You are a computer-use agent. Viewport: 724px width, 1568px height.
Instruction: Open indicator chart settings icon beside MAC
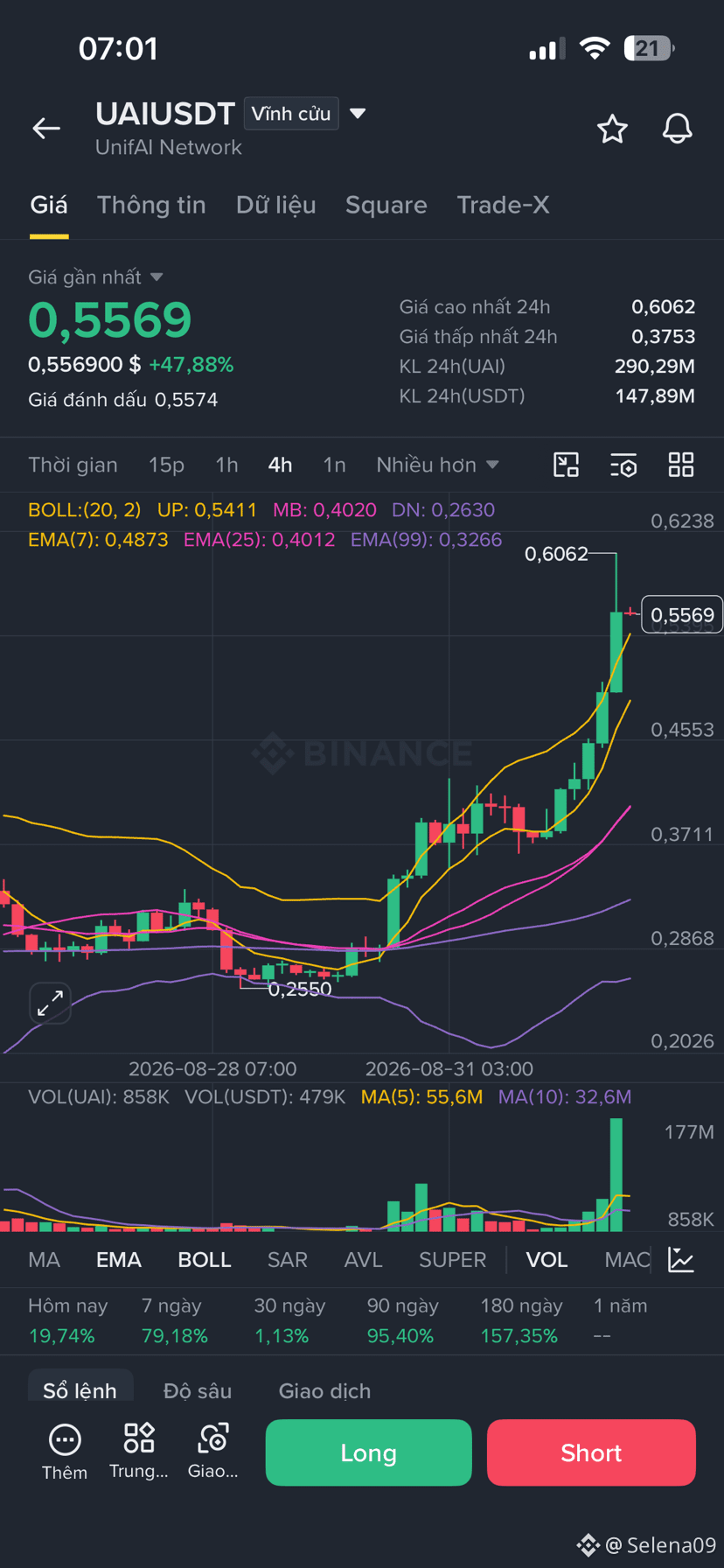click(x=681, y=1260)
